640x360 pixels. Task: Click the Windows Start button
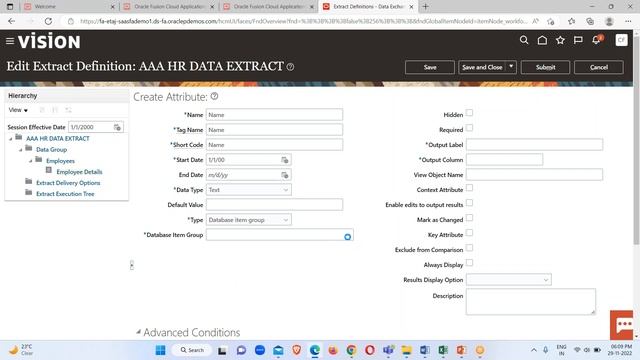[160, 350]
